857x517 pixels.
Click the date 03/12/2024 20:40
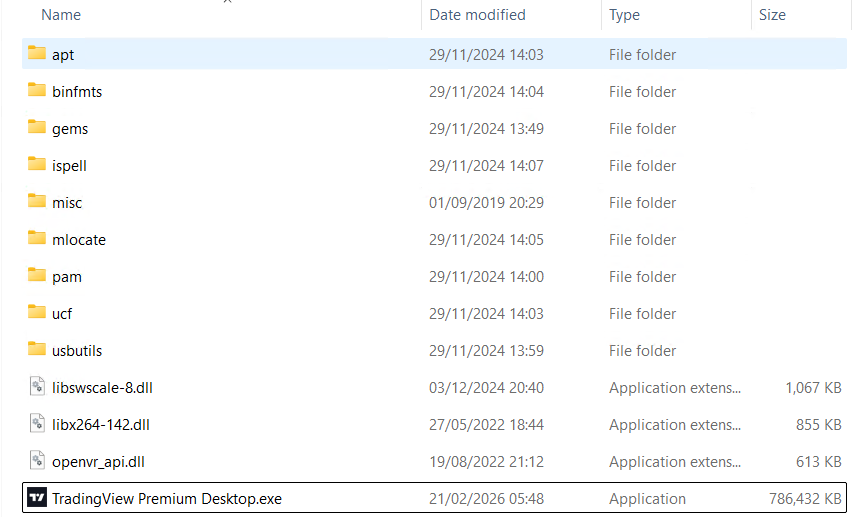486,388
